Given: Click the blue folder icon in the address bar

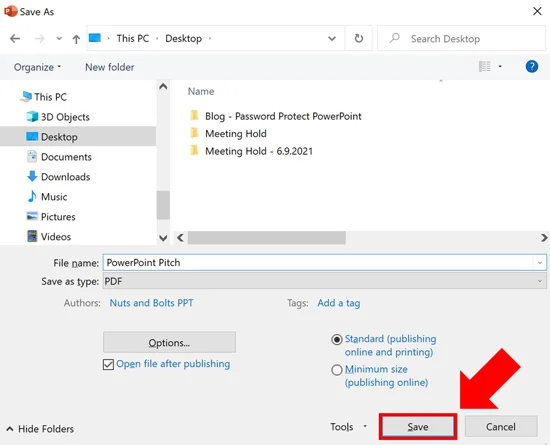Looking at the screenshot, I should pyautogui.click(x=95, y=38).
